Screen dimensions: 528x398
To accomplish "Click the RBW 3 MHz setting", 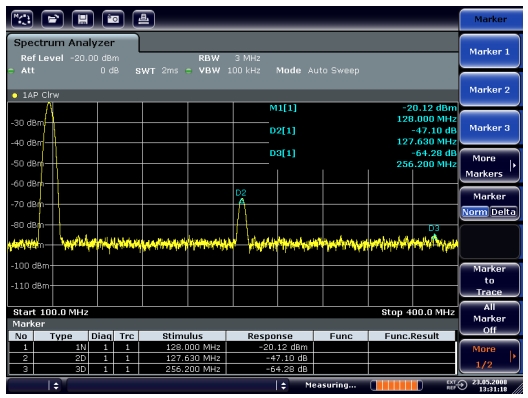I will pos(229,58).
